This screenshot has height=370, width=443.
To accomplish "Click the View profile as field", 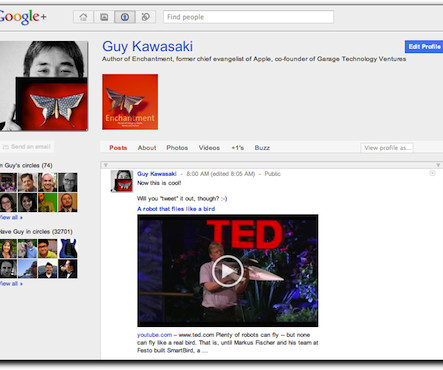I will (x=387, y=148).
